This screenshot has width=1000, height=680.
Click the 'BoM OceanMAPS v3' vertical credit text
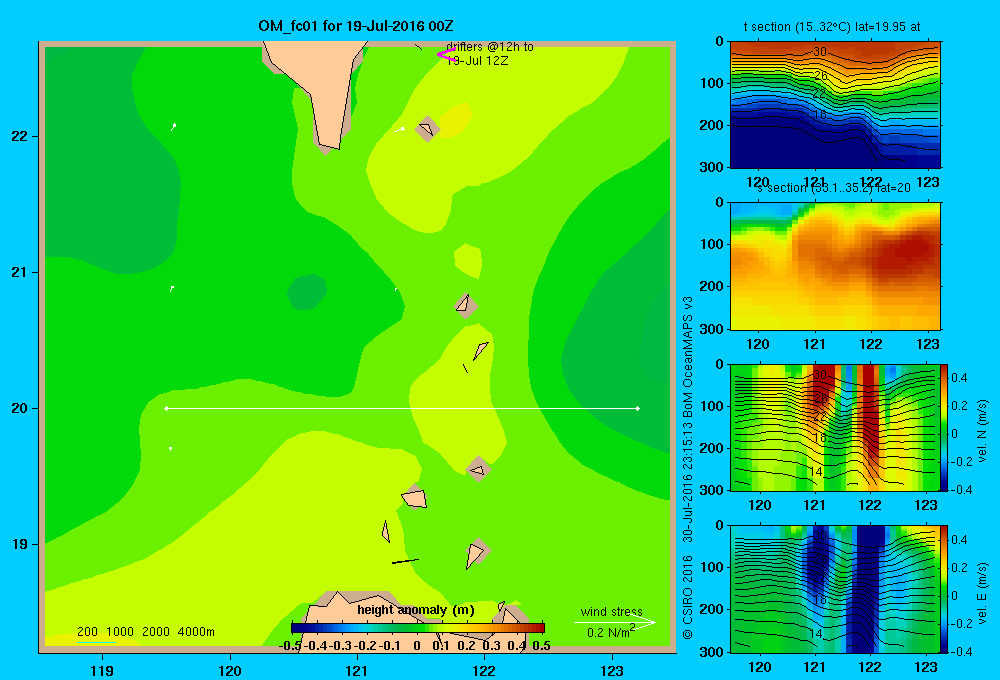(688, 356)
